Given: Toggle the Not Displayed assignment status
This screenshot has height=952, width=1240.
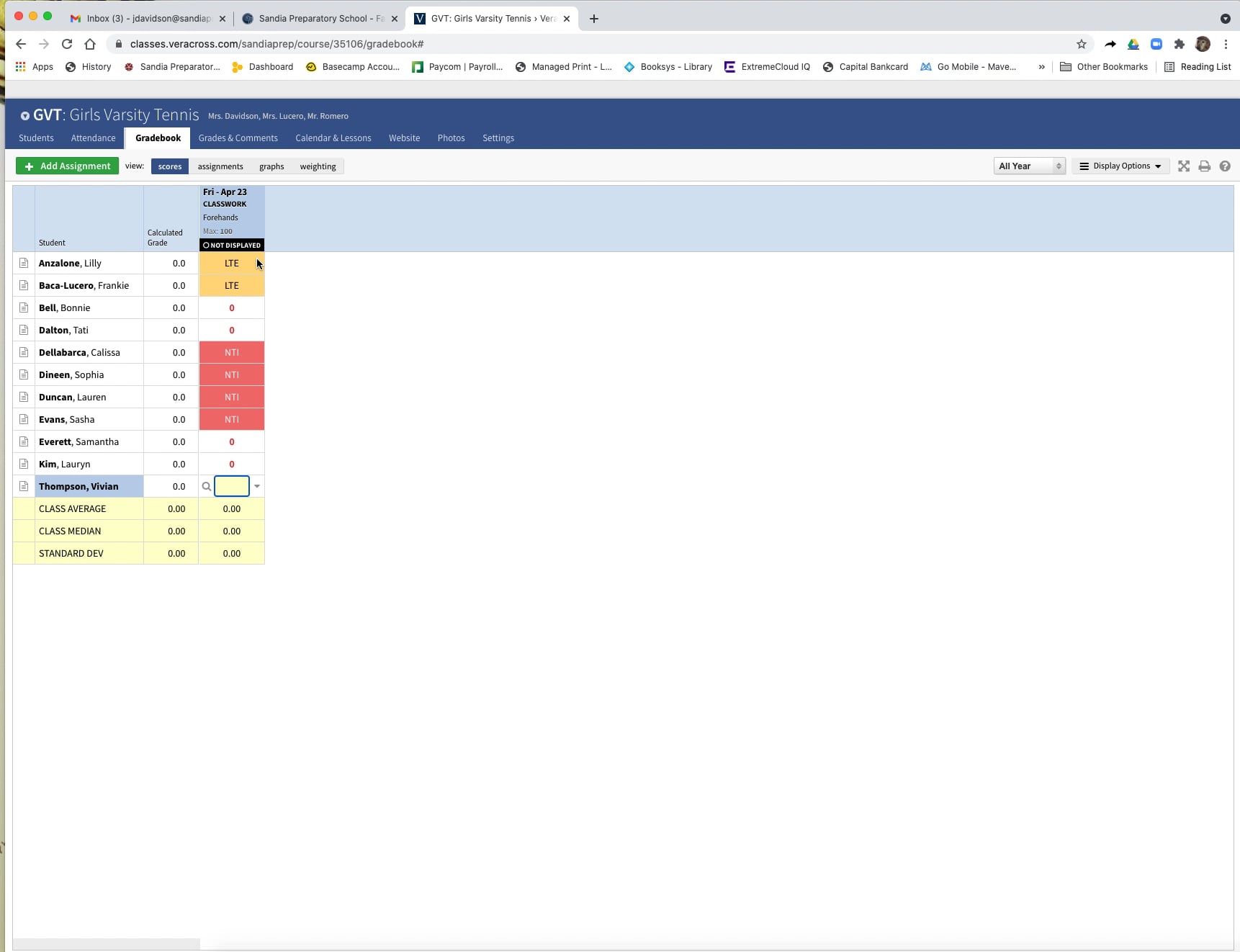Looking at the screenshot, I should [x=232, y=245].
